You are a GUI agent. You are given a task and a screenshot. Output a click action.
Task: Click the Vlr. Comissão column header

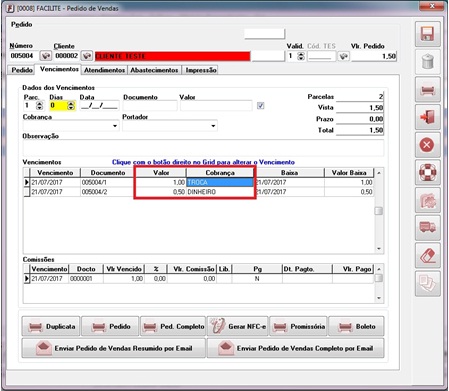pyautogui.click(x=193, y=269)
